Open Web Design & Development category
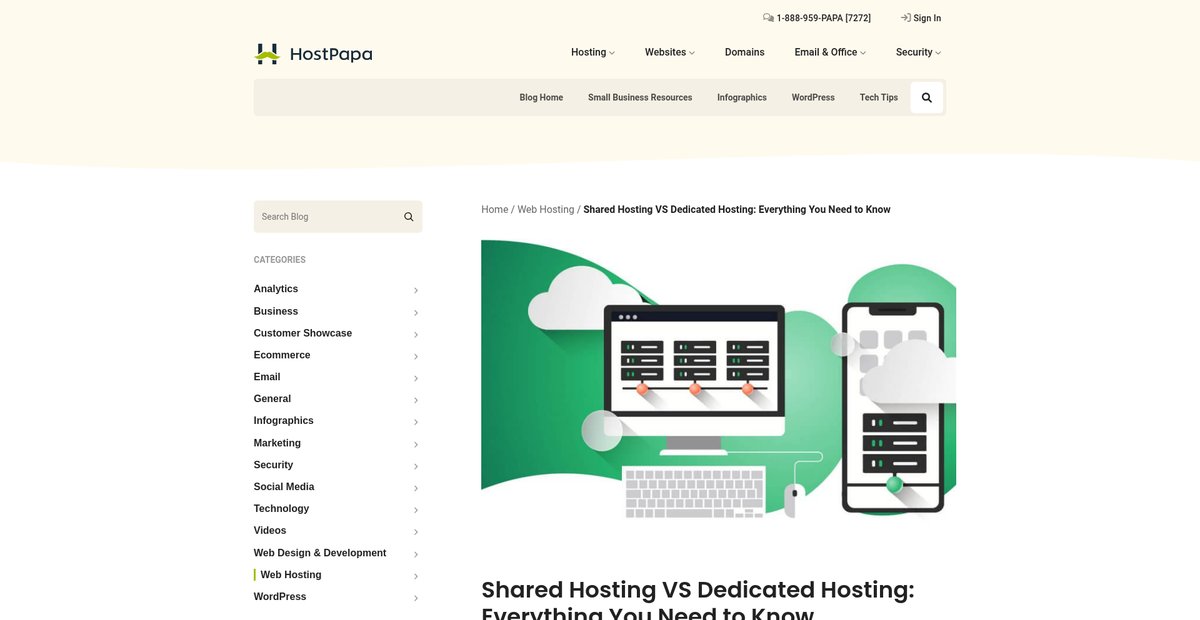Screen dimensions: 1200x620 pyautogui.click(x=320, y=553)
